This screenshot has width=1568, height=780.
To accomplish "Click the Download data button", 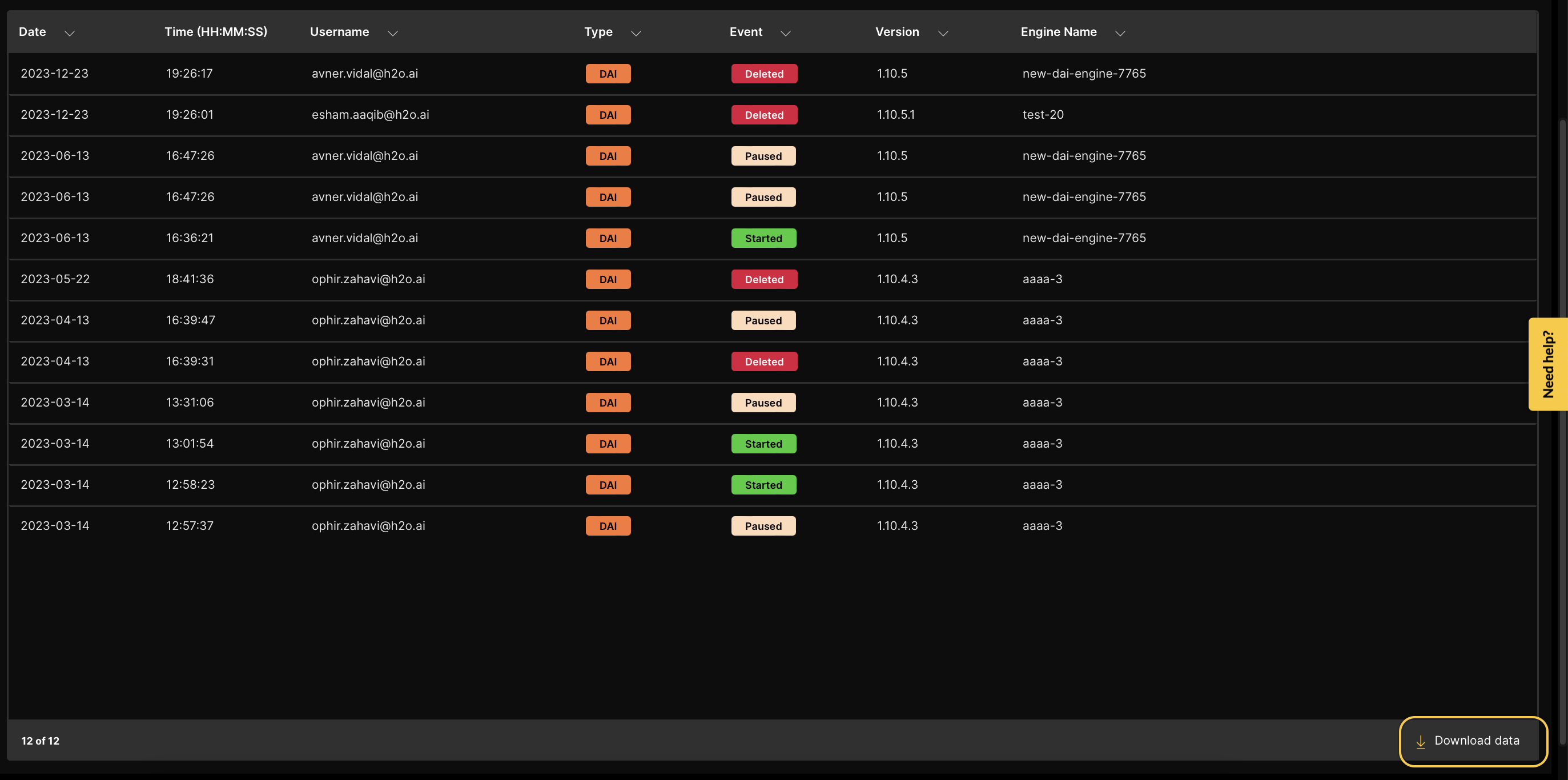I will 1473,741.
